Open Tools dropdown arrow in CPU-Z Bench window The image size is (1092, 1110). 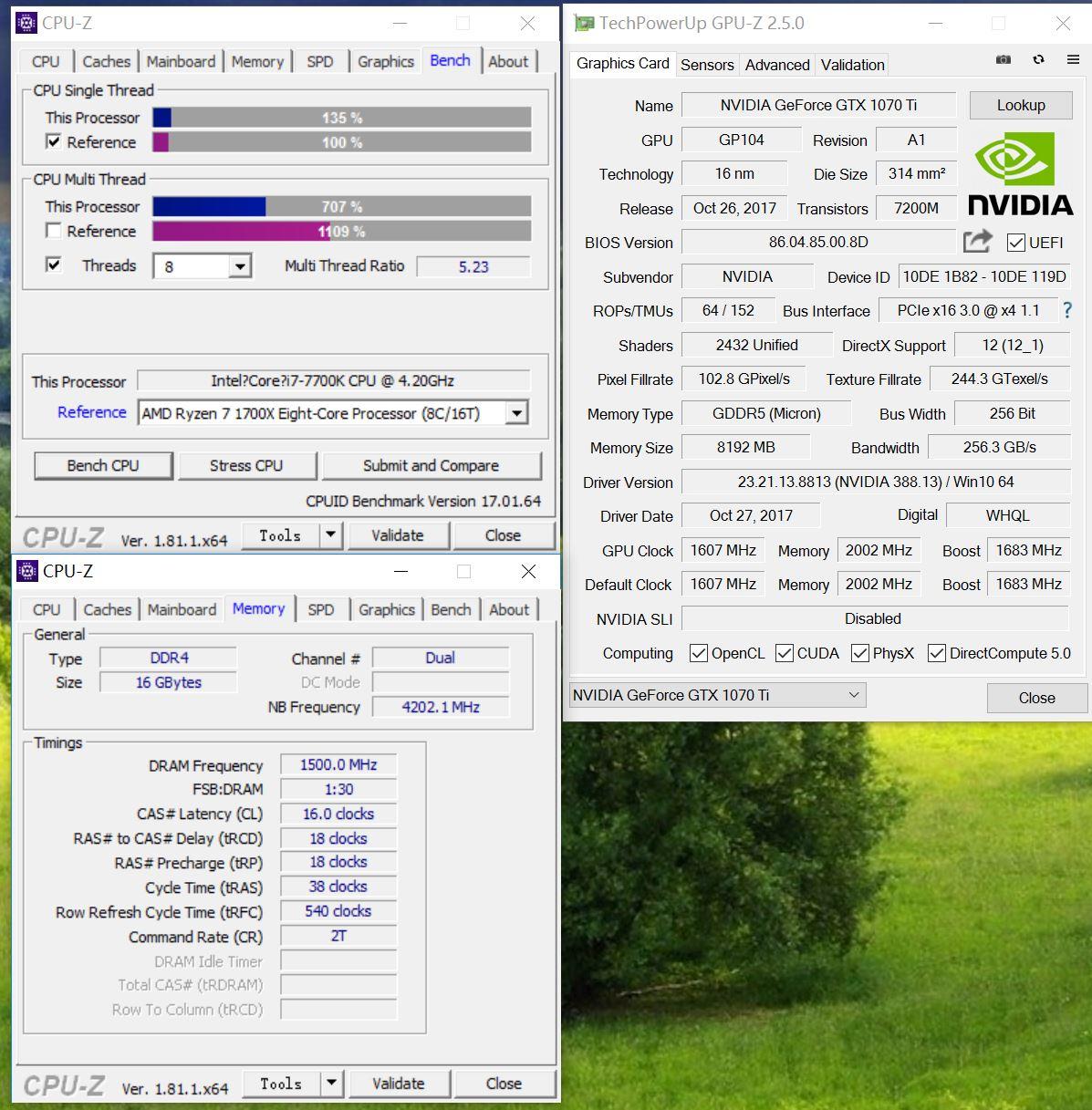(330, 535)
